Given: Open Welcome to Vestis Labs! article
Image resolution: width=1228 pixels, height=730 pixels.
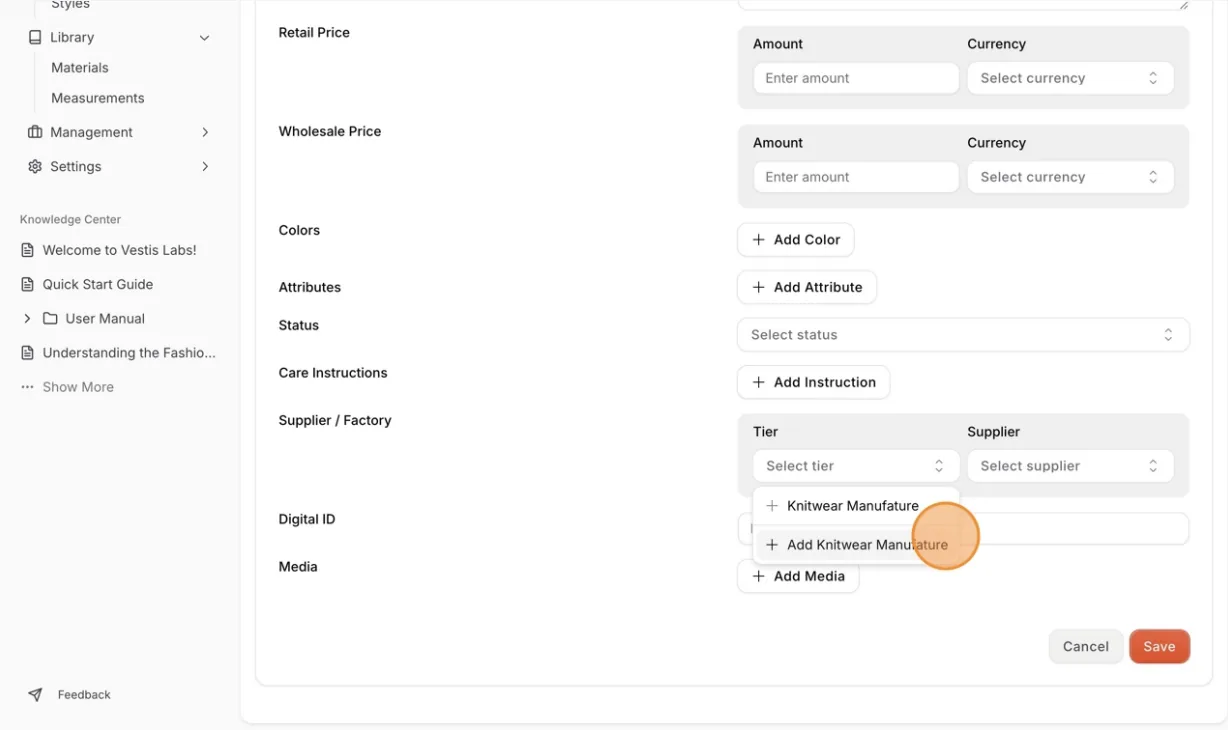Looking at the screenshot, I should (119, 250).
